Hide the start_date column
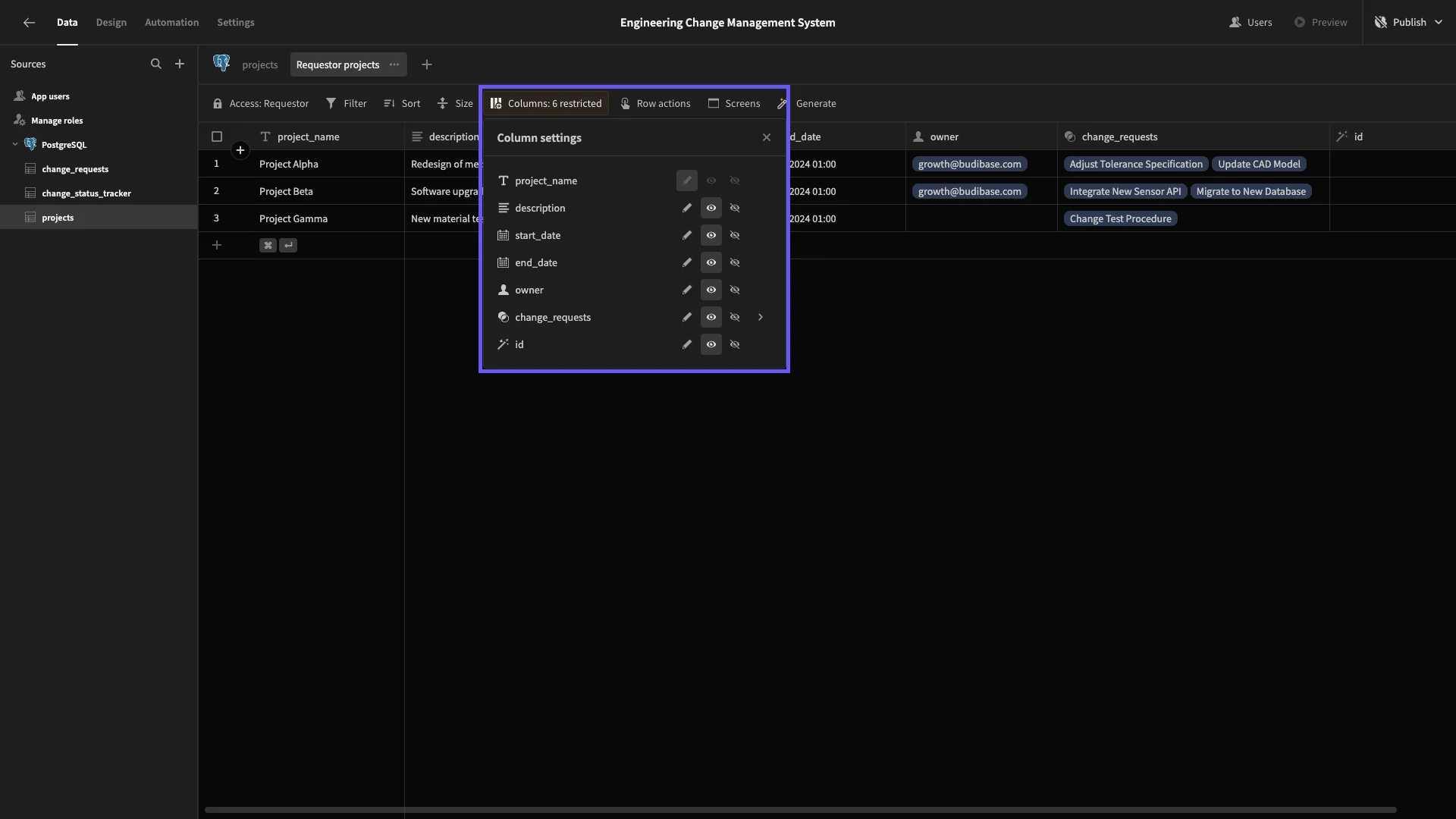Viewport: 1456px width, 819px height. [735, 235]
